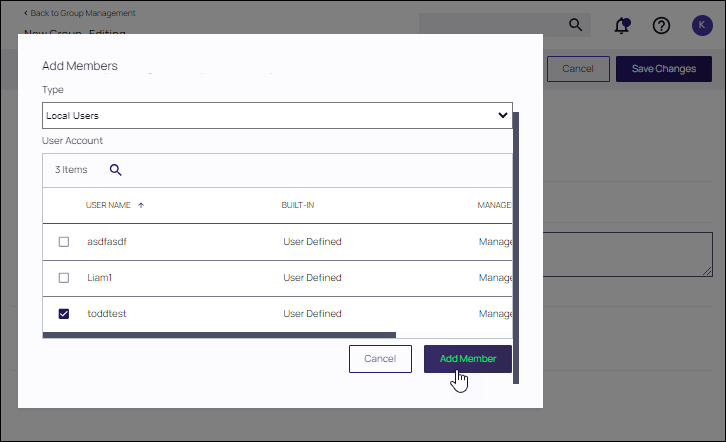Go back to Group Management

[80, 13]
